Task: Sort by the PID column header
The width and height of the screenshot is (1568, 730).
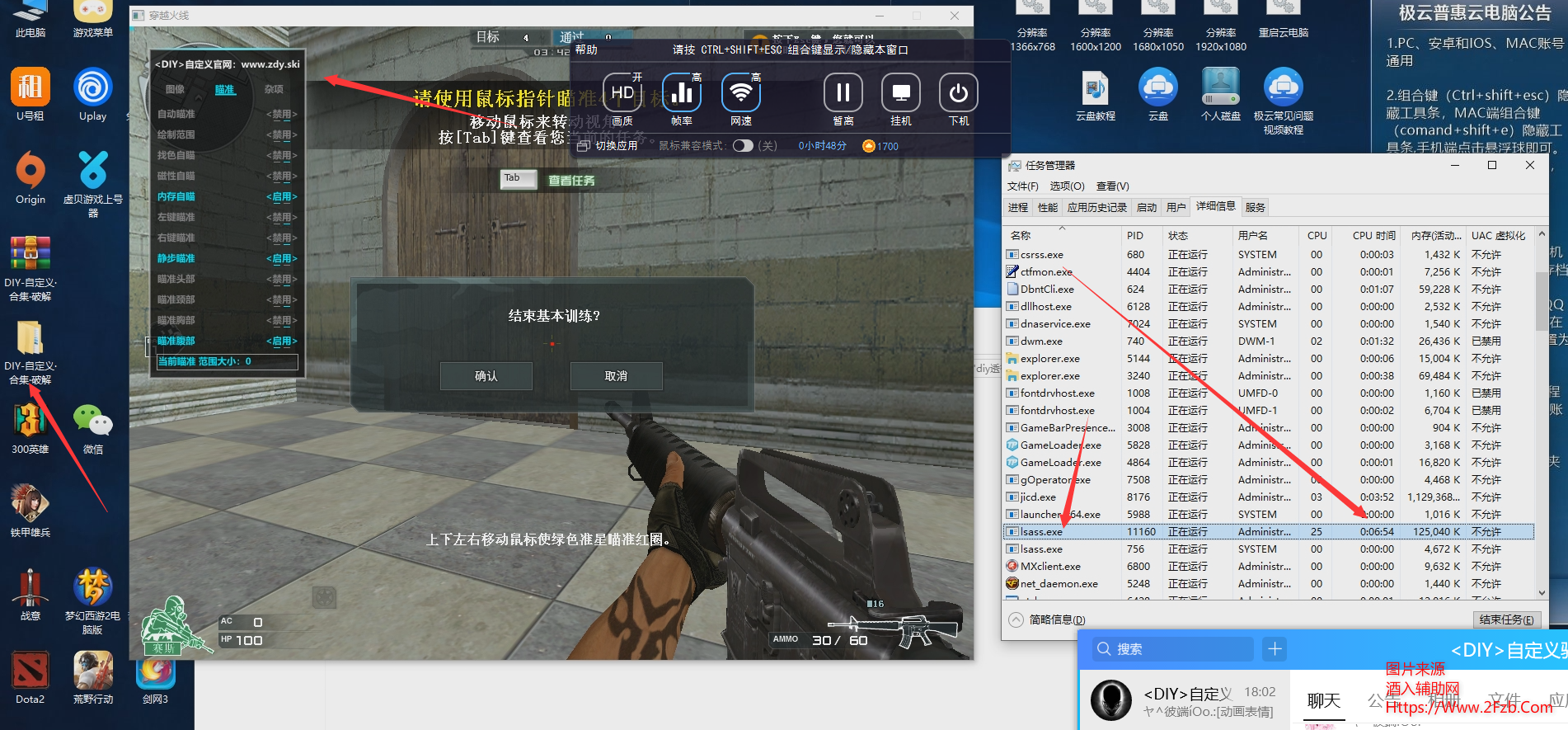Action: tap(1142, 236)
